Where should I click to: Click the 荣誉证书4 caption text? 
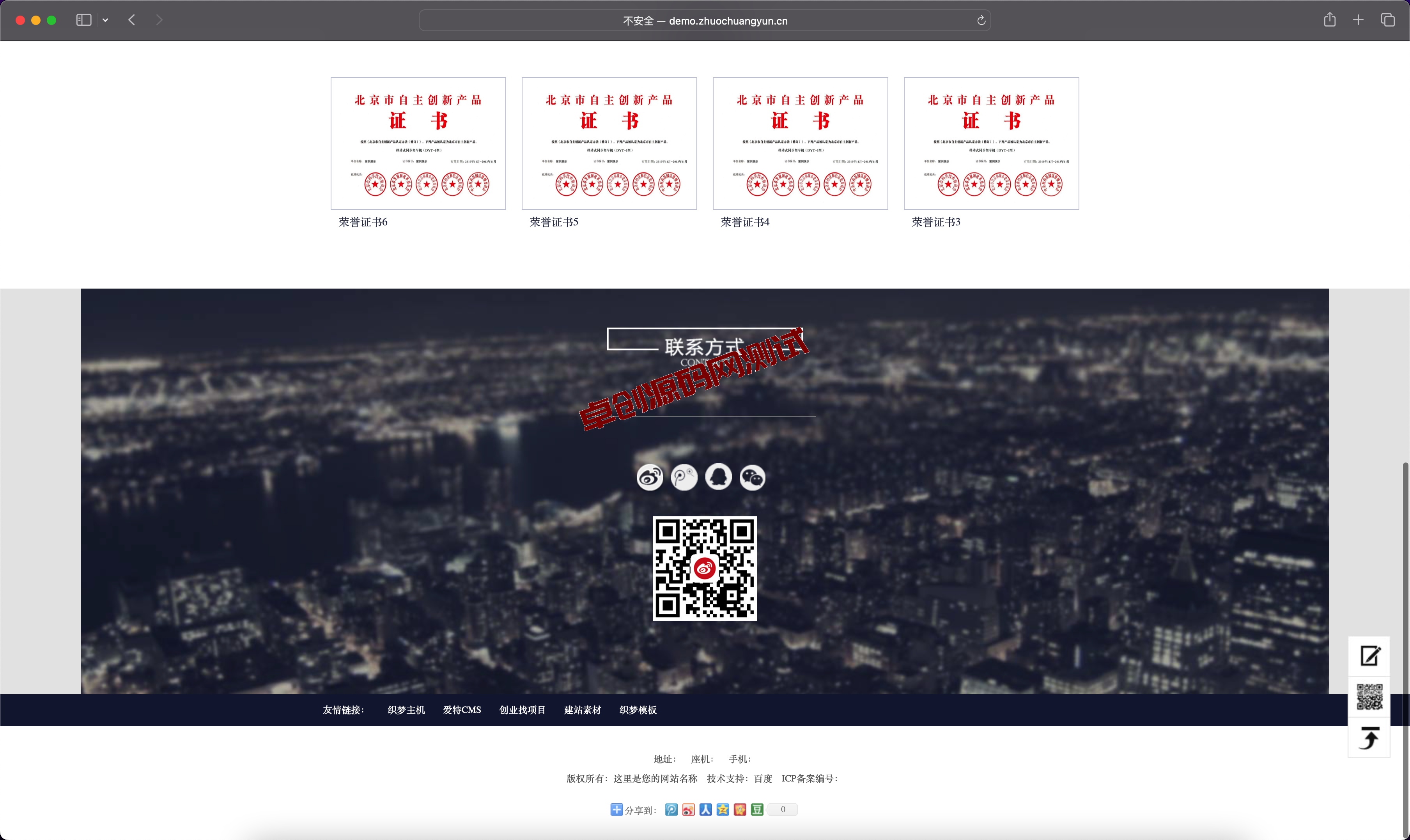(745, 222)
